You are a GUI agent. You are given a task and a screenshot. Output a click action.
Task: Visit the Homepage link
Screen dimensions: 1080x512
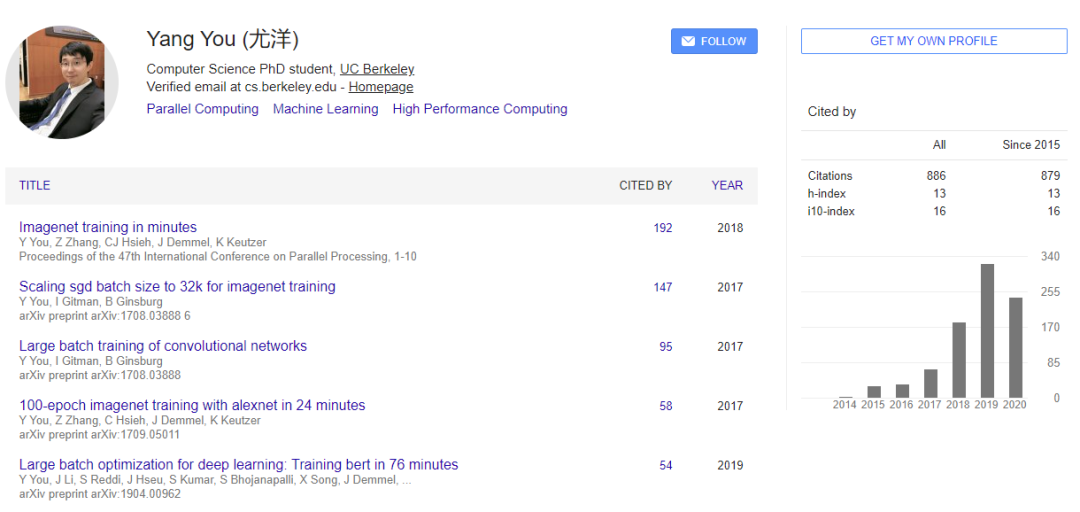380,87
